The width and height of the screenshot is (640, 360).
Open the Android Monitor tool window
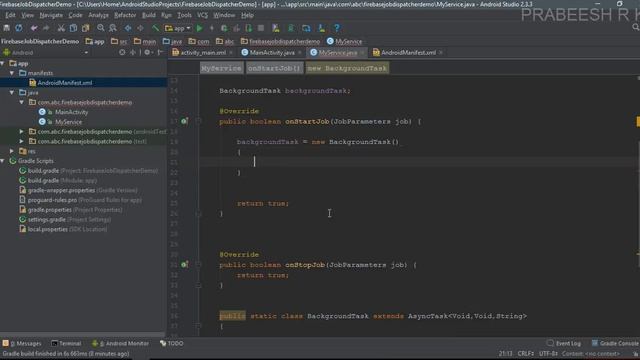(x=120, y=343)
